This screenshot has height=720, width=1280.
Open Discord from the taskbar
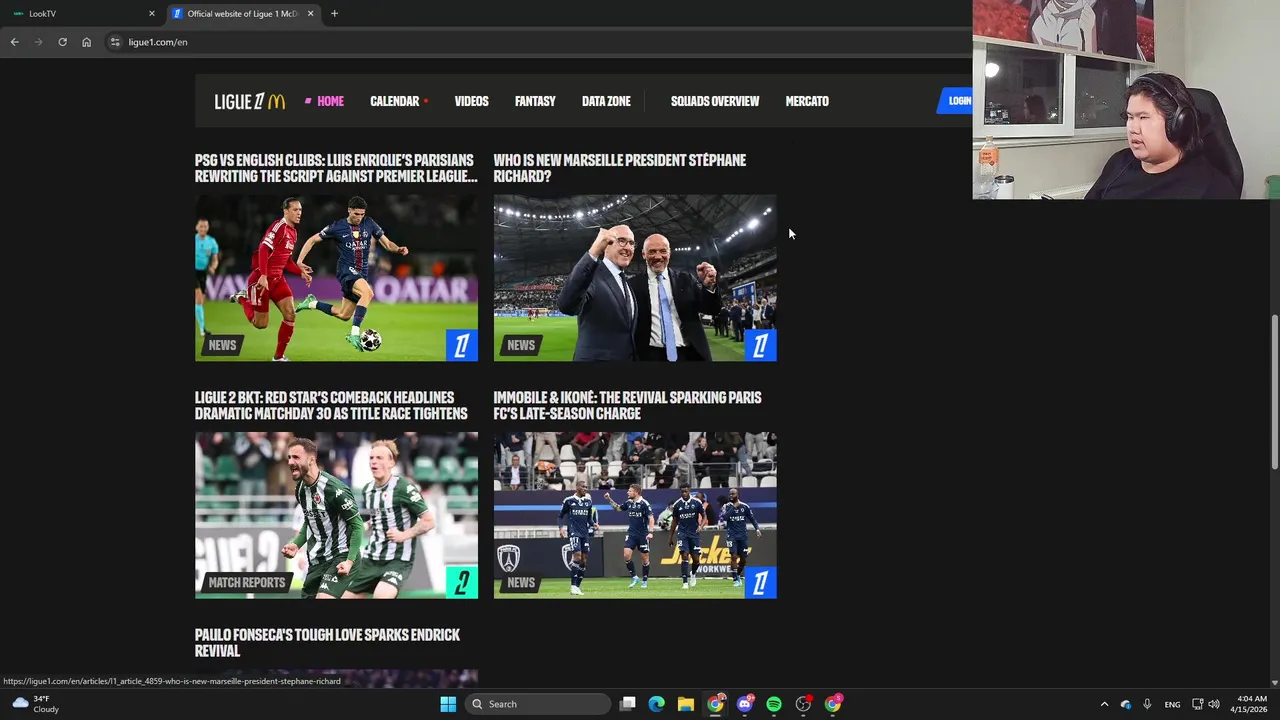coord(745,704)
